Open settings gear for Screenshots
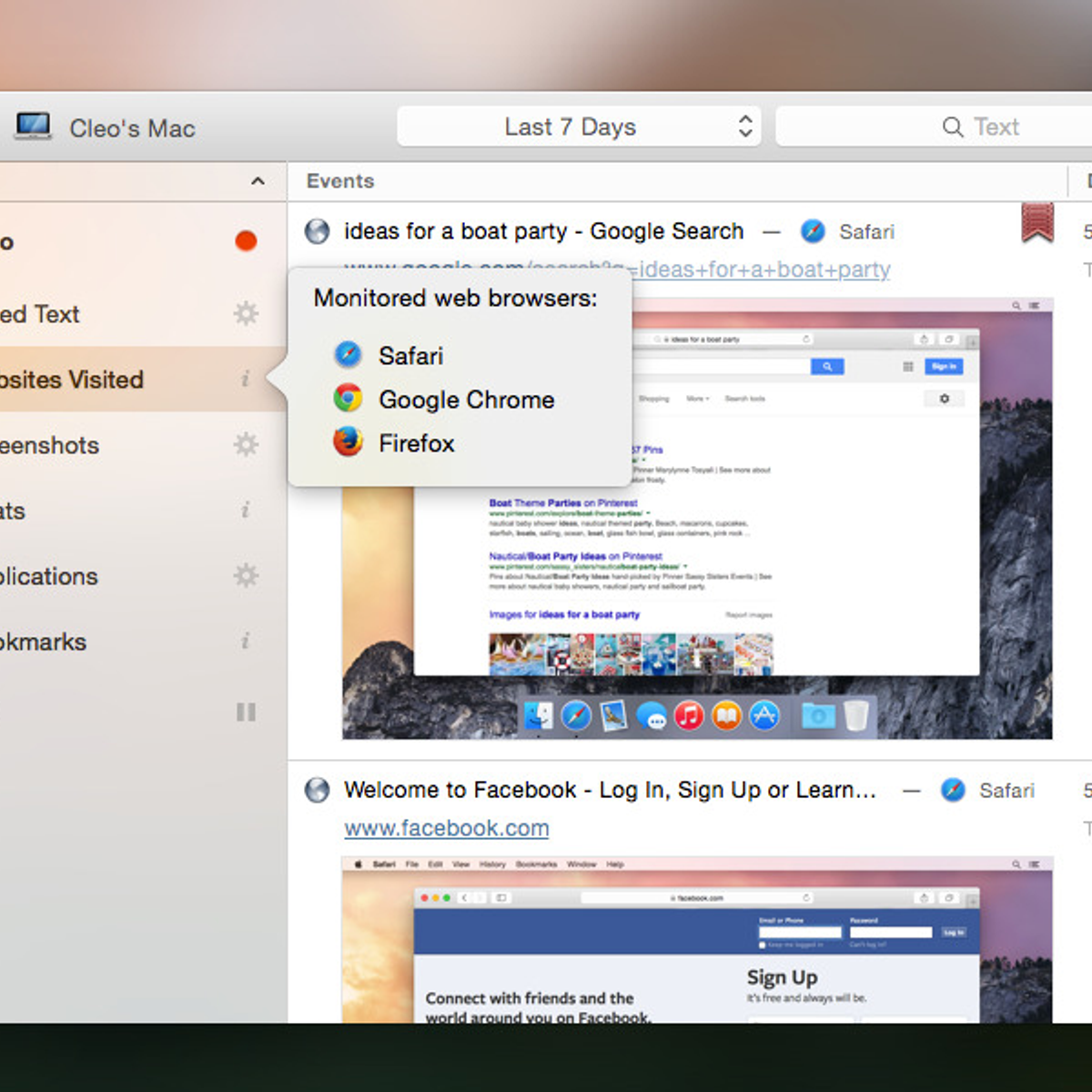 [246, 445]
